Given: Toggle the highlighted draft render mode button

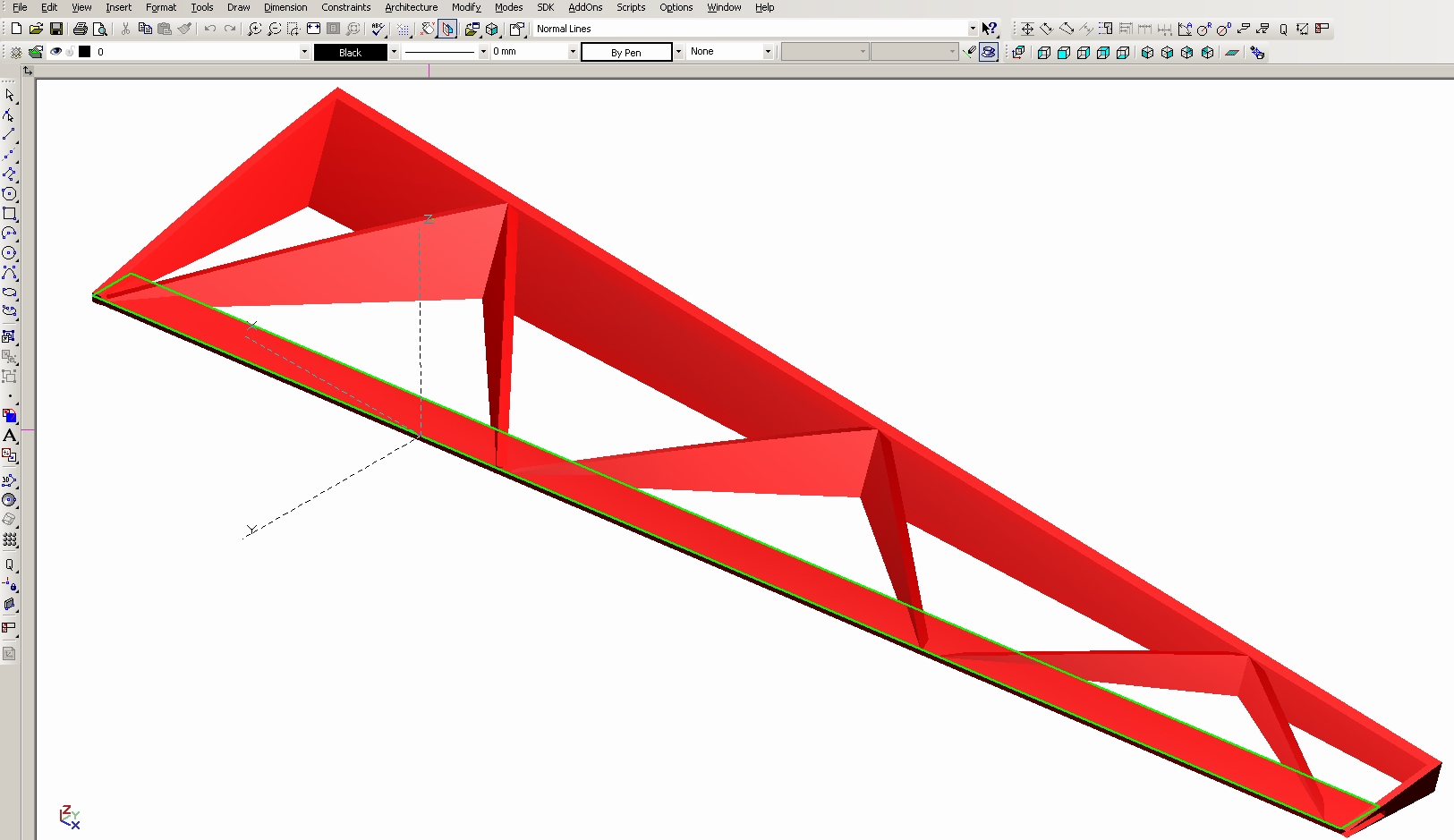Looking at the screenshot, I should [989, 52].
